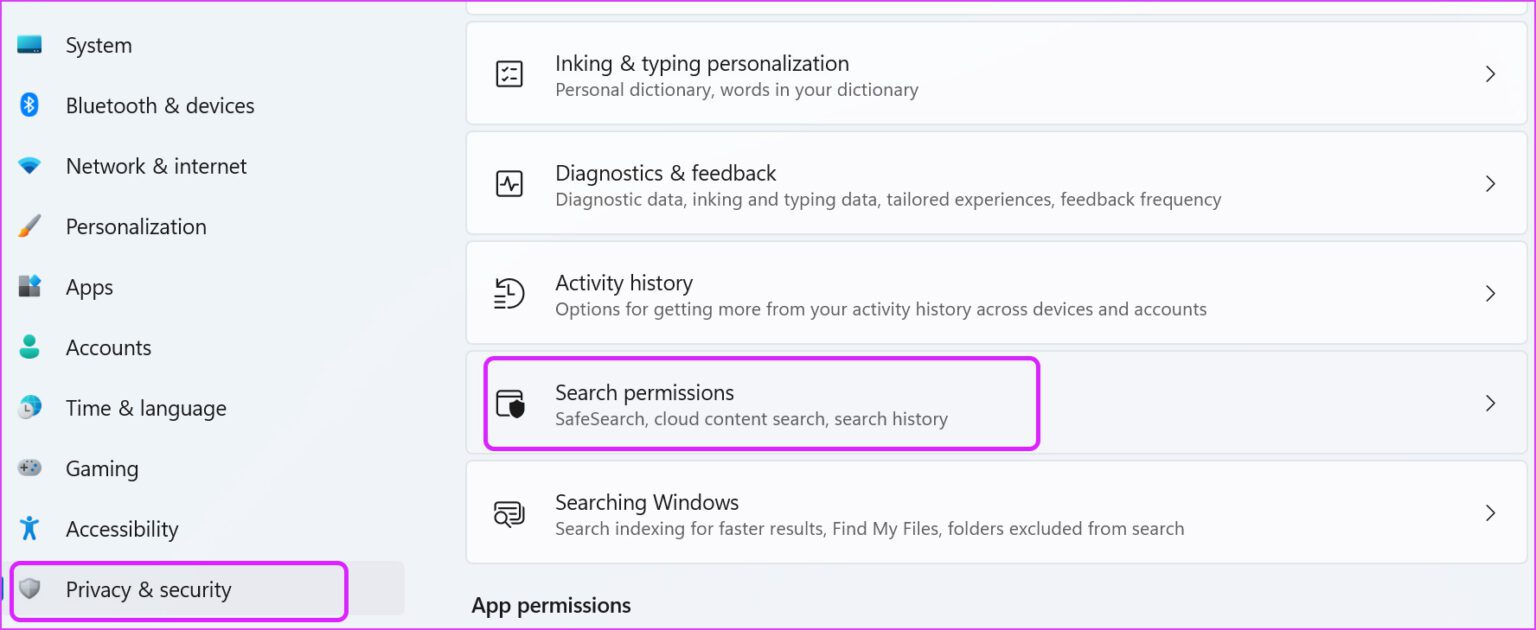
Task: Switch to the Accounts section
Action: (x=109, y=347)
